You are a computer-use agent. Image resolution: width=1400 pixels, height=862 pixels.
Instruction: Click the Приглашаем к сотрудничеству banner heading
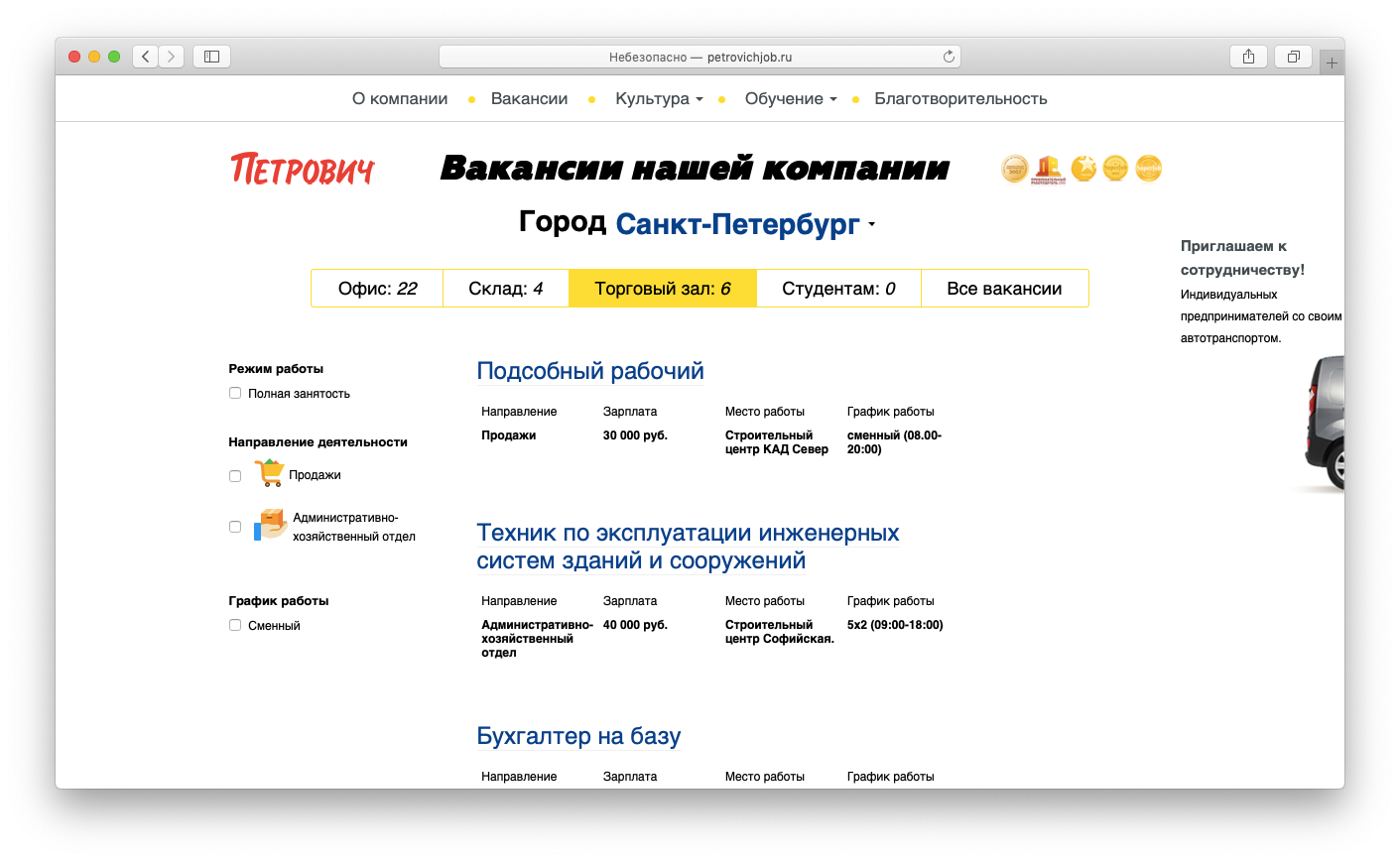(1242, 258)
